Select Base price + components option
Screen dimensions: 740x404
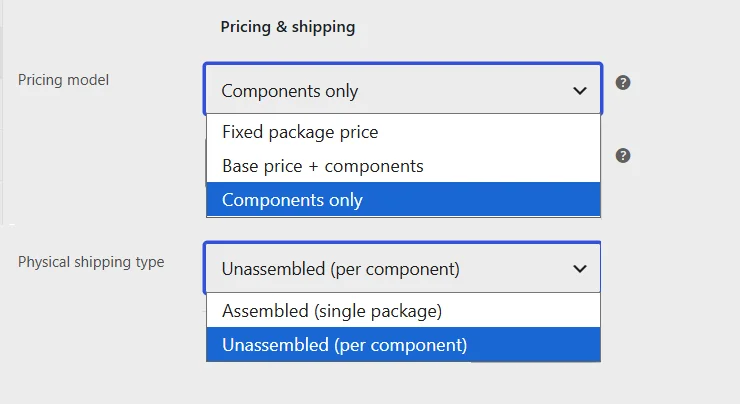click(x=404, y=166)
